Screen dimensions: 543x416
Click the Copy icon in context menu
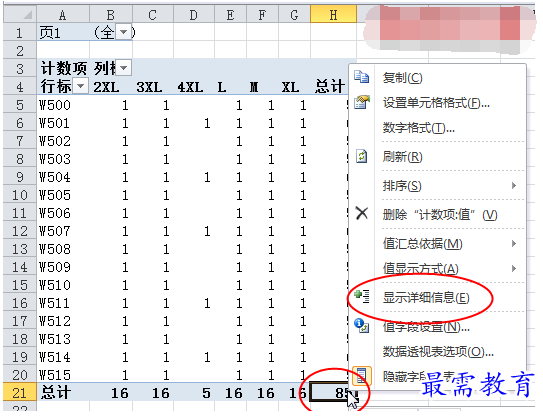pos(362,77)
